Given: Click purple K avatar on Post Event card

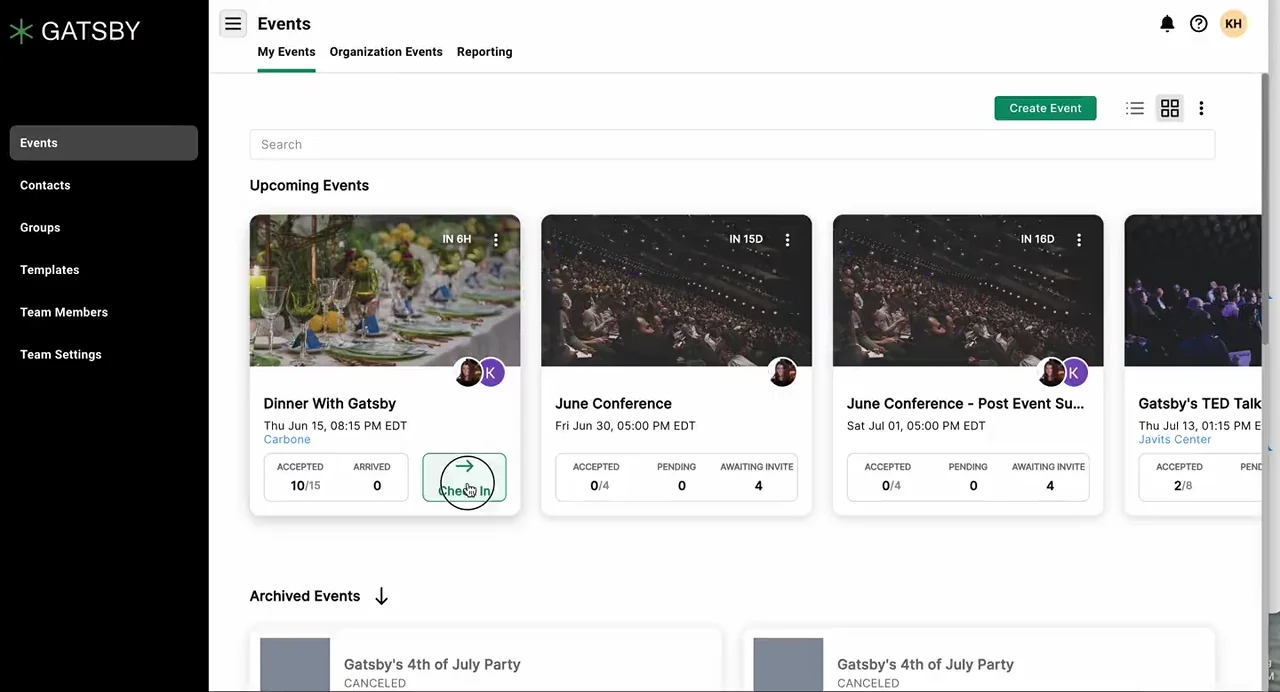Looking at the screenshot, I should tap(1074, 372).
